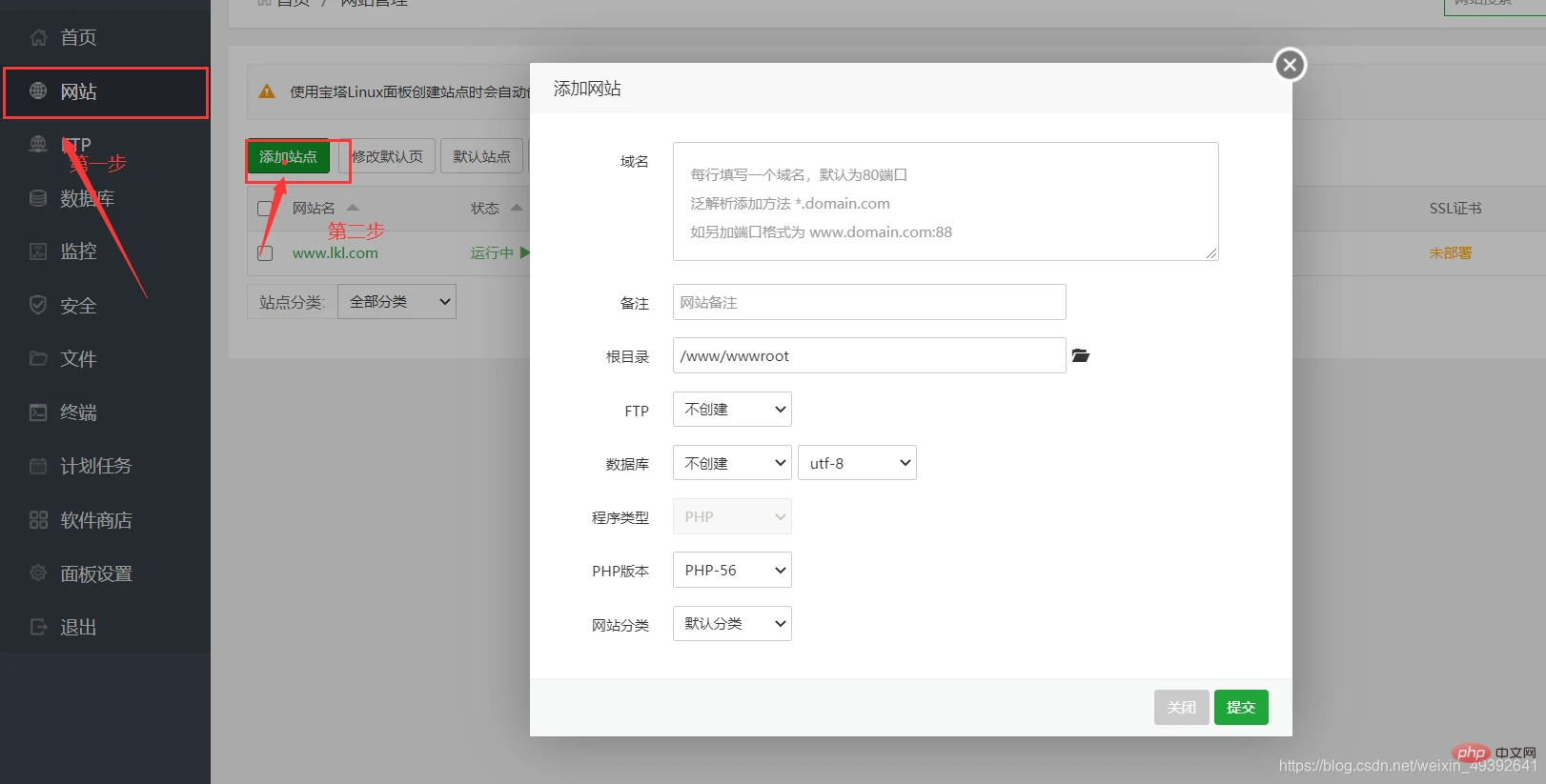Focus the 根目录 /www/wwwroot input field
The width and height of the screenshot is (1546, 784).
pyautogui.click(x=869, y=355)
